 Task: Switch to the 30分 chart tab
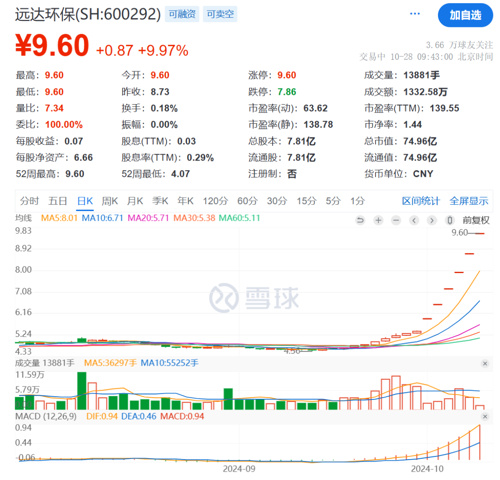pos(277,201)
